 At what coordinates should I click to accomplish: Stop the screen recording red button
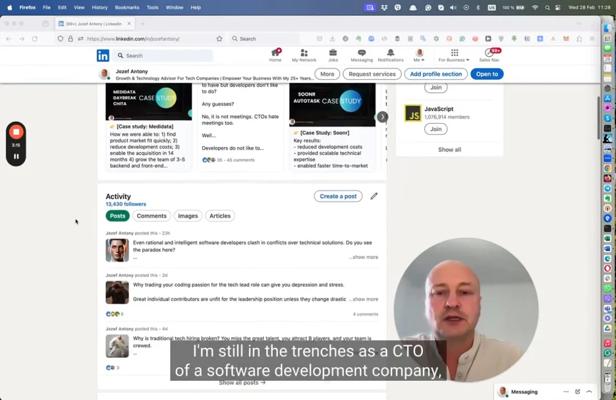click(16, 132)
